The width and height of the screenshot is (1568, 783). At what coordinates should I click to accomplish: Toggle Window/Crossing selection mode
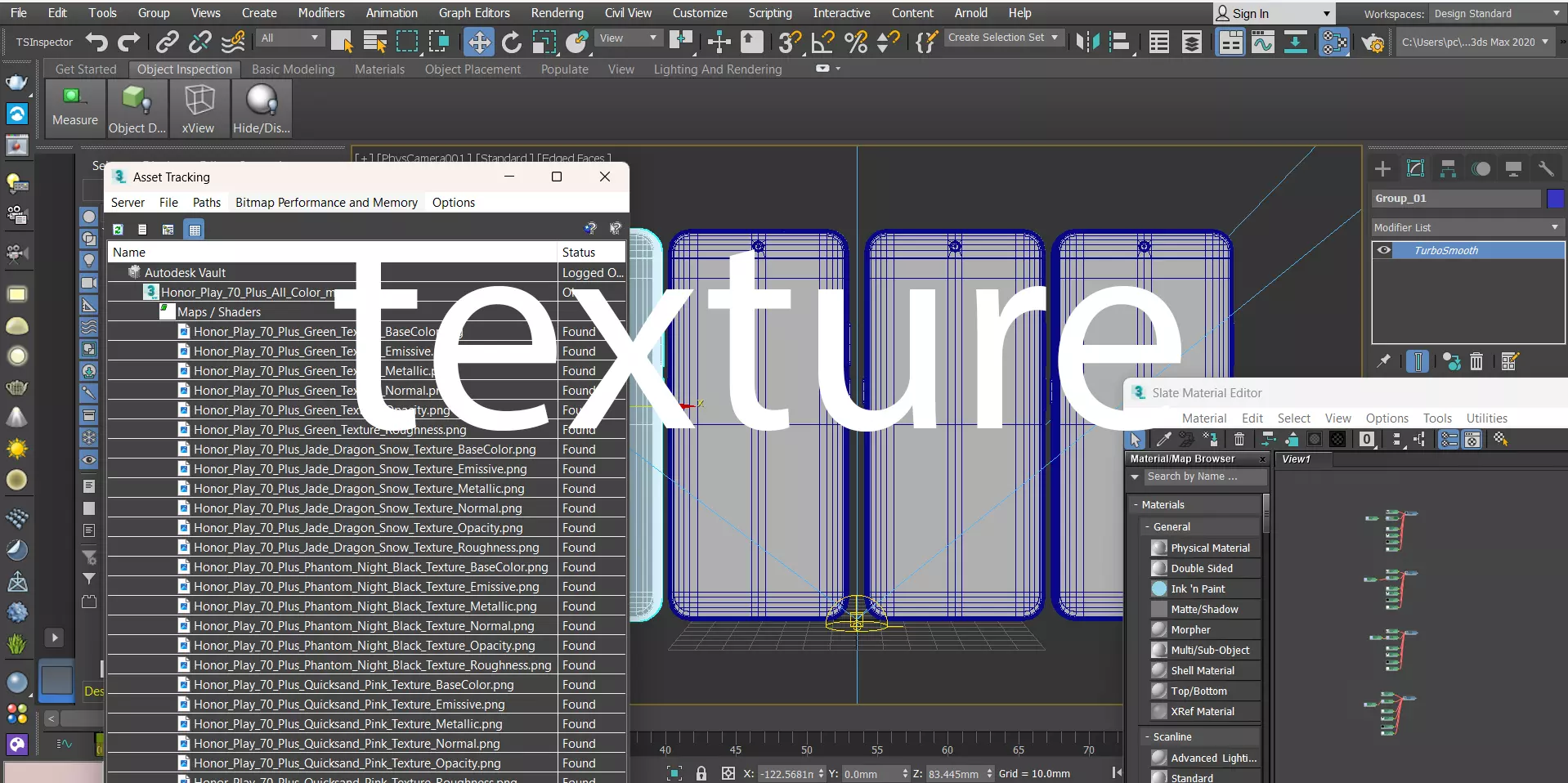pyautogui.click(x=440, y=42)
